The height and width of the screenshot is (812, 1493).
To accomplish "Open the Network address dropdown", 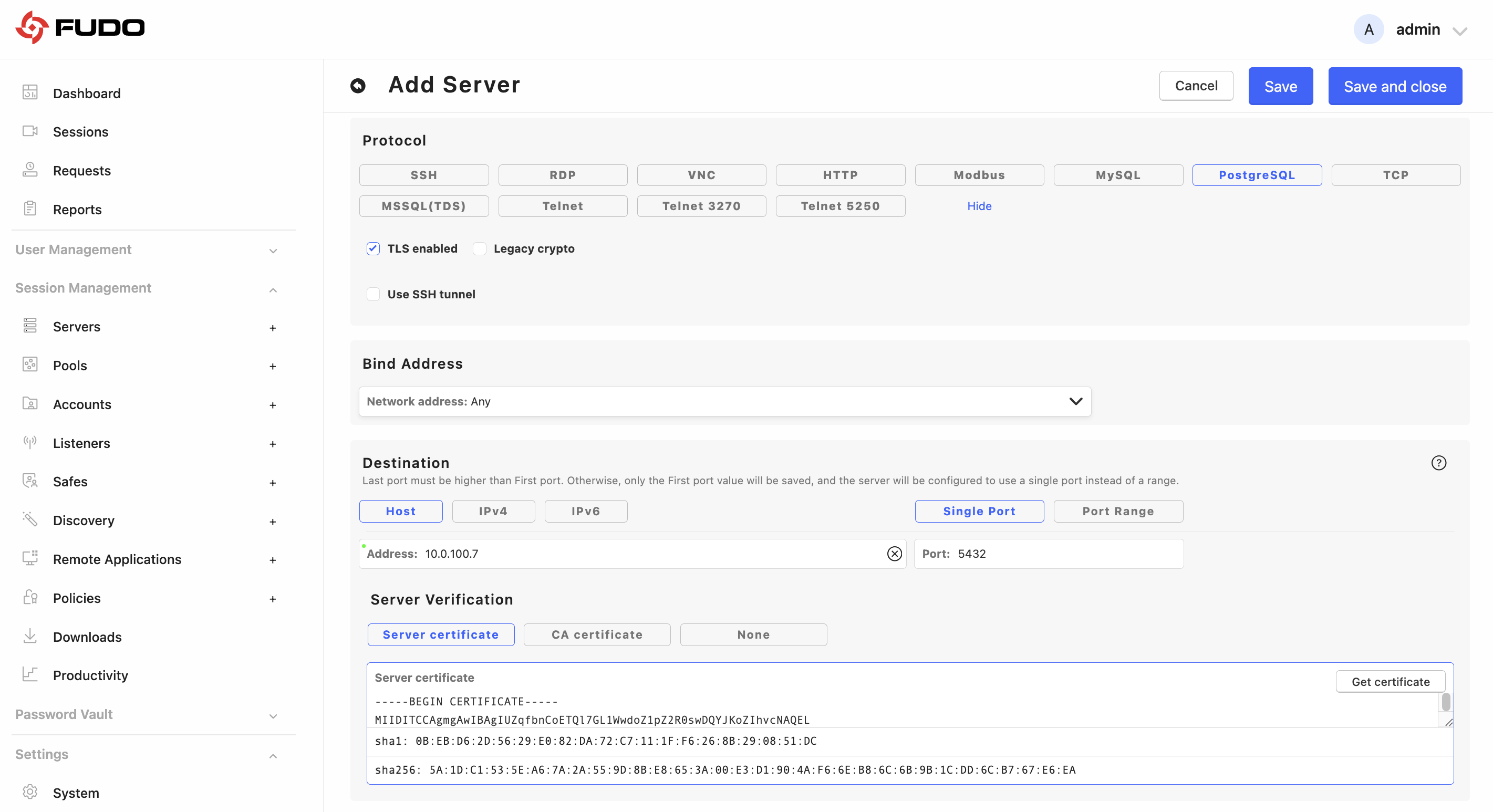I will 725,401.
